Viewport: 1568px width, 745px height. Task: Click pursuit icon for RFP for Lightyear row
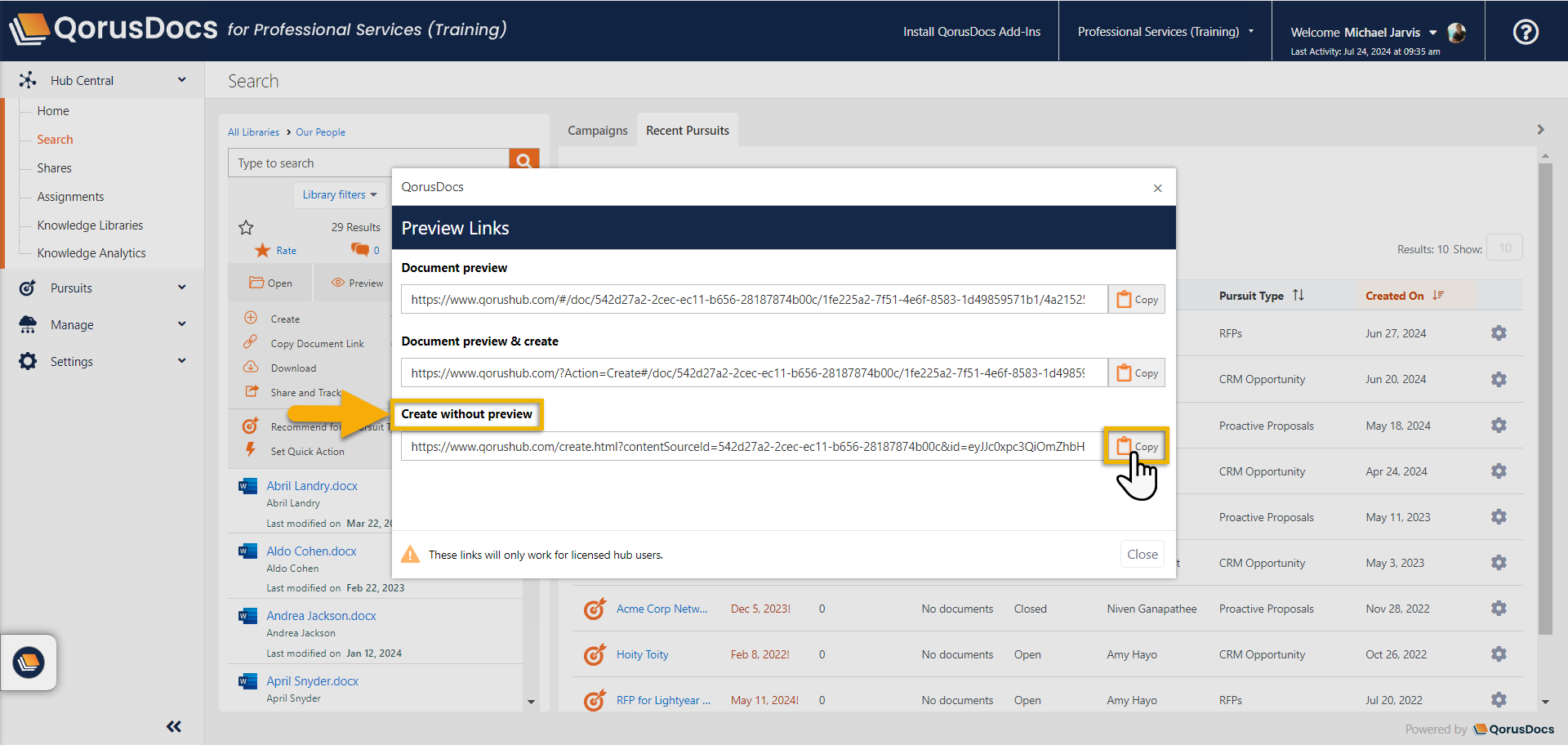coord(595,700)
